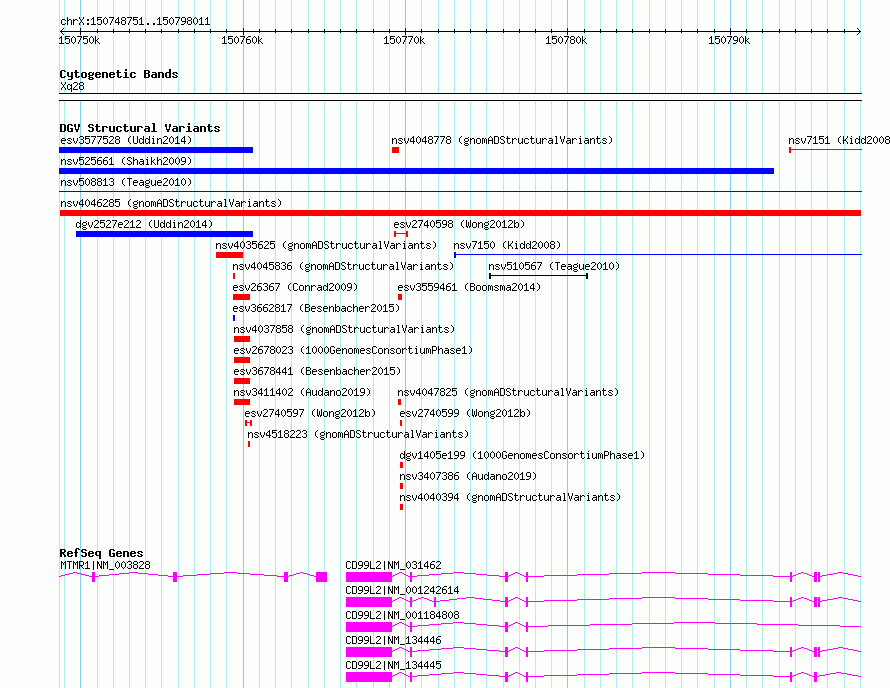Select esv2740599 (Wong2012b) label
The height and width of the screenshot is (688, 890).
[x=465, y=413]
